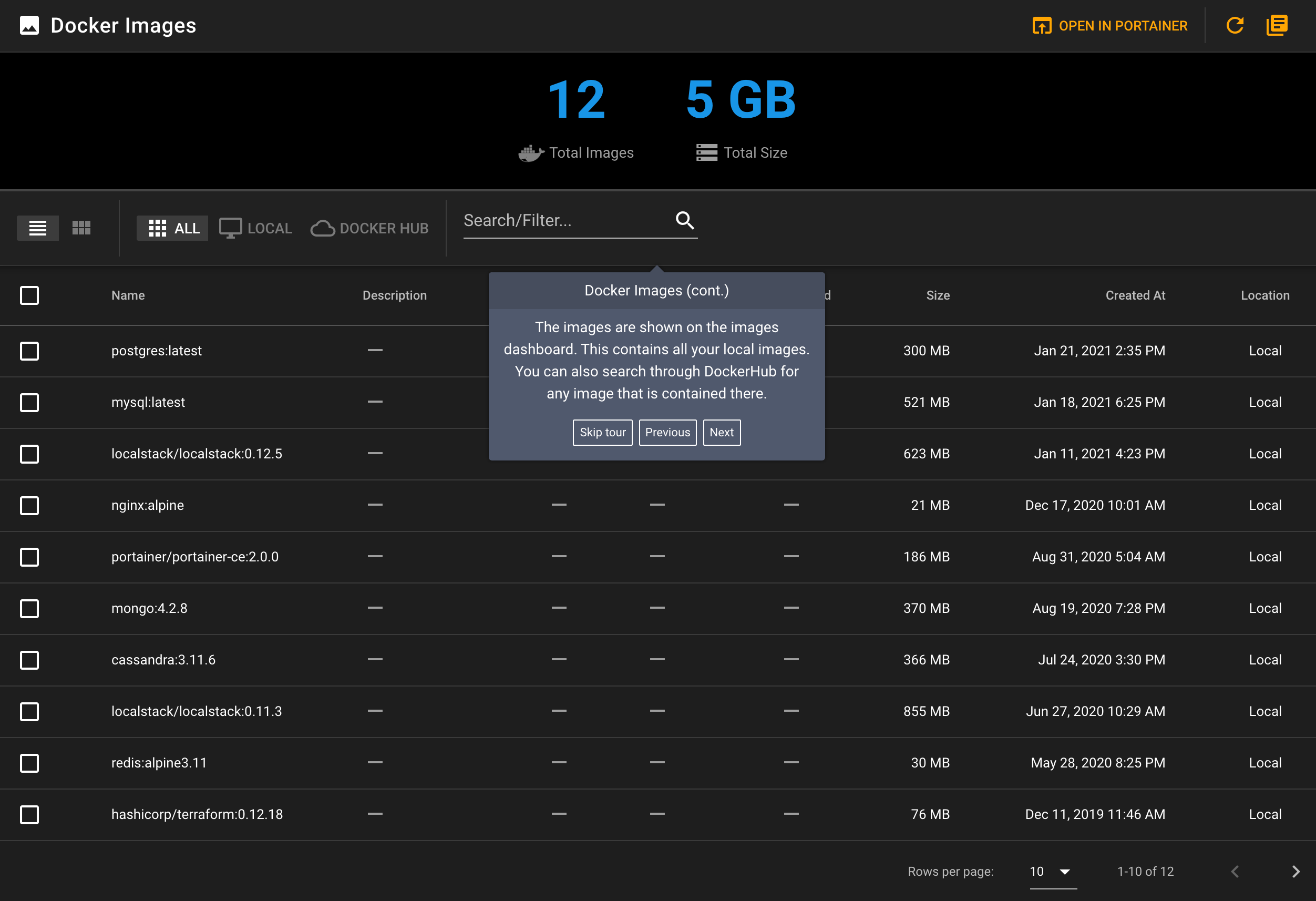The width and height of the screenshot is (1316, 901).
Task: Click the 5 GB Total Size value
Action: click(x=741, y=100)
